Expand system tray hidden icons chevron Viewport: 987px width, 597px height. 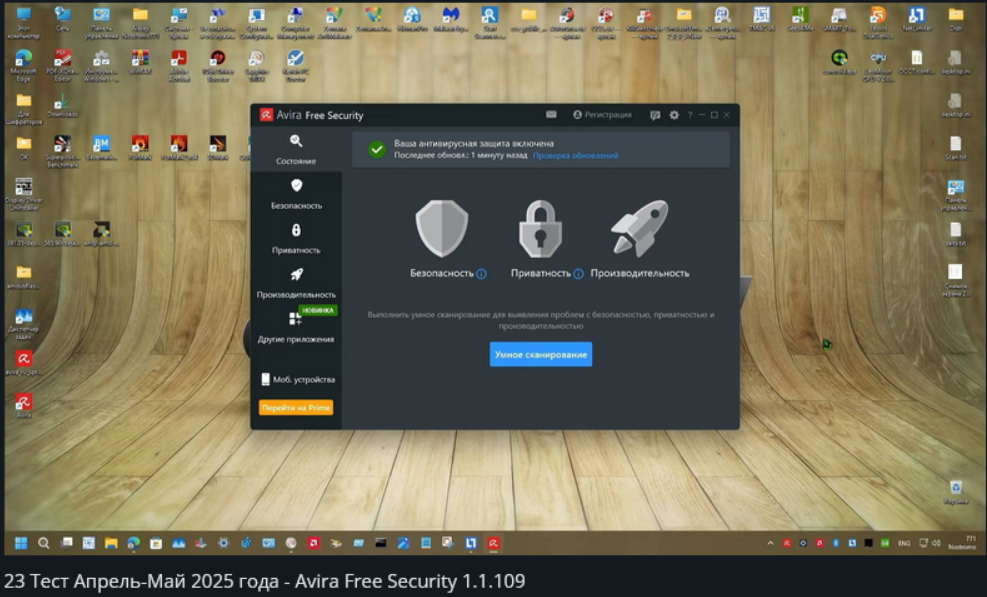click(x=770, y=543)
